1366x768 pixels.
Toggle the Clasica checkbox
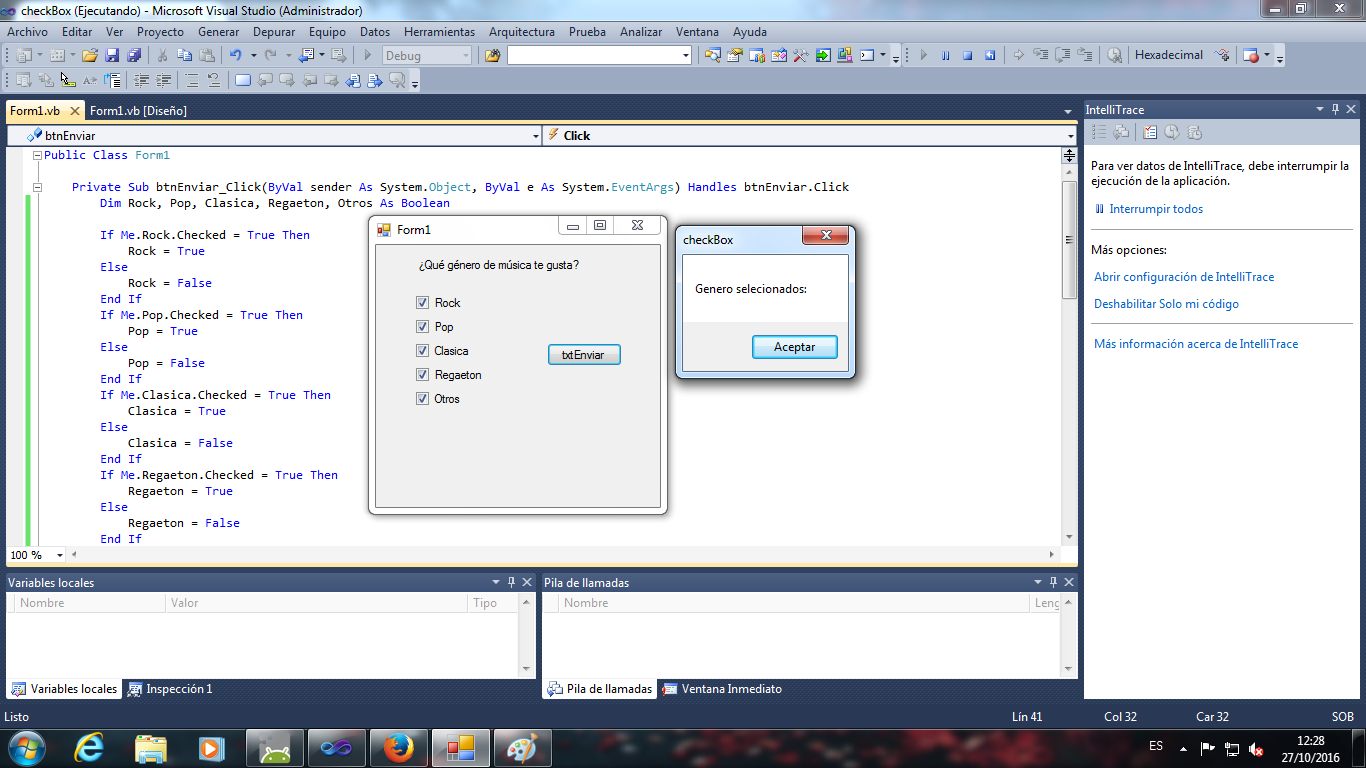(x=423, y=350)
